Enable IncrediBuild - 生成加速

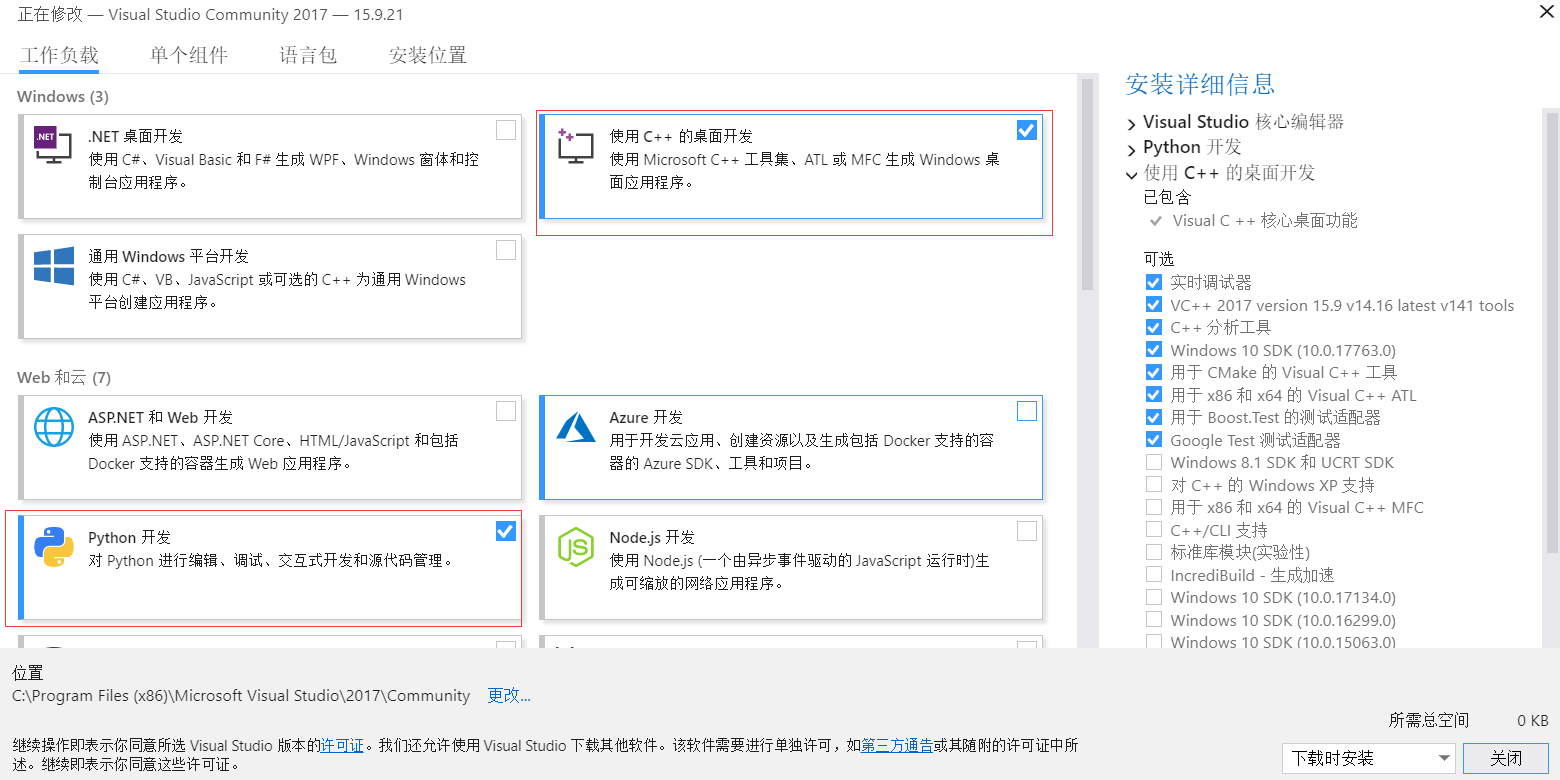(1154, 575)
